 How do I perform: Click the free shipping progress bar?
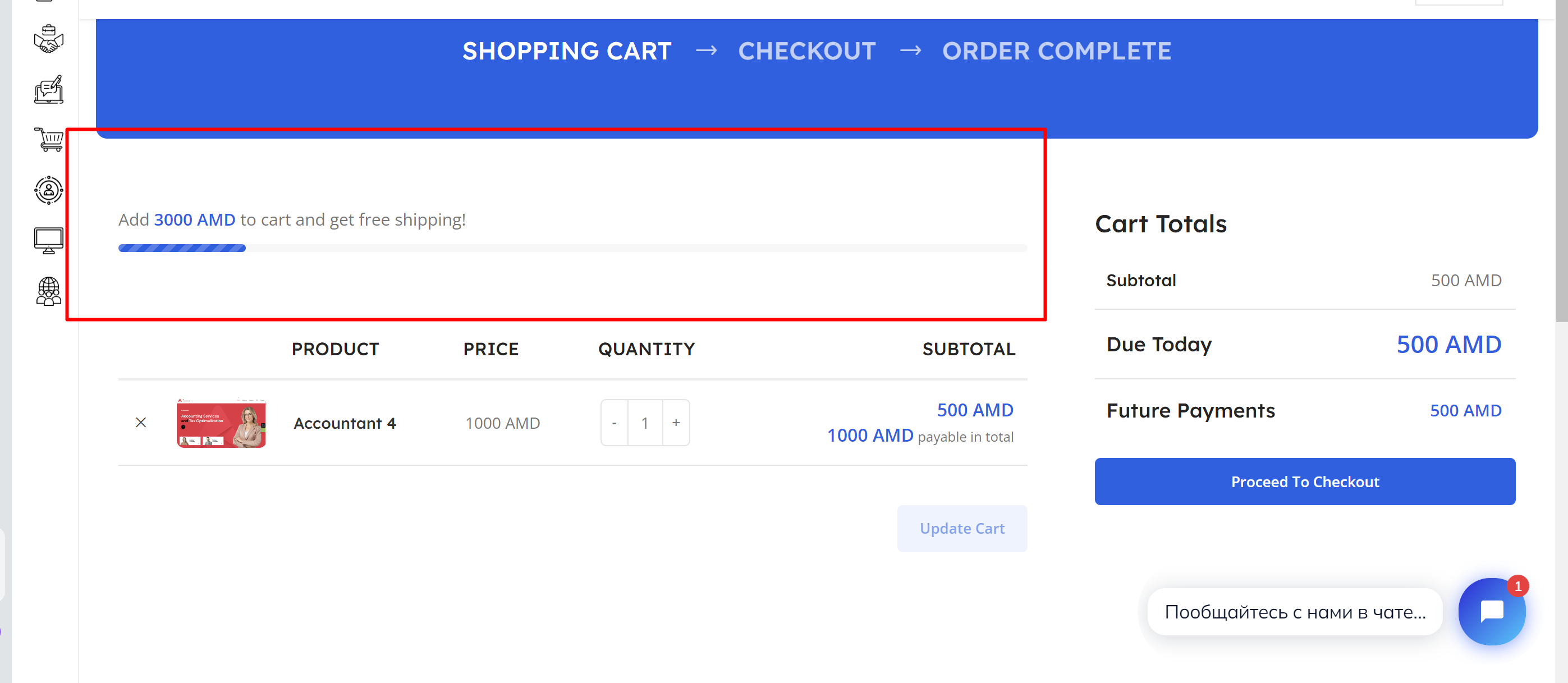(572, 249)
